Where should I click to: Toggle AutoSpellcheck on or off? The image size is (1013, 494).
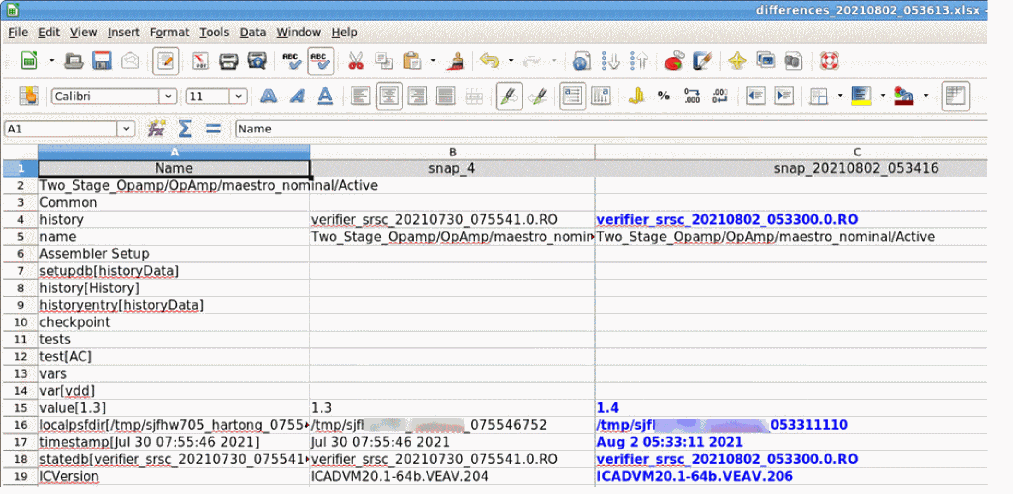[x=321, y=61]
